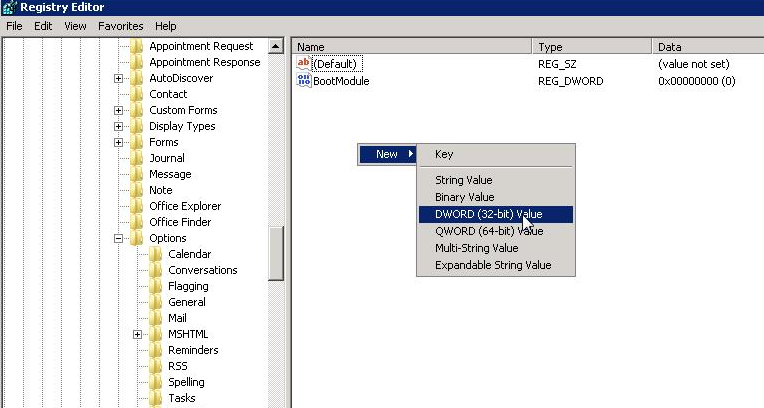Open the Favorites menu
Image resolution: width=764 pixels, height=408 pixels.
pos(120,26)
